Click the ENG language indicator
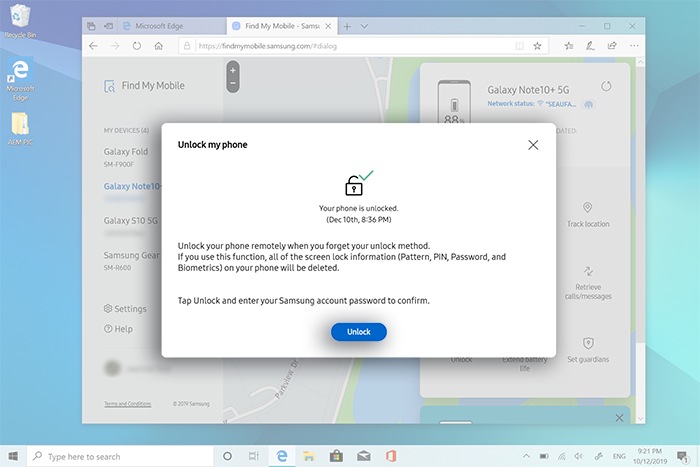 619,456
